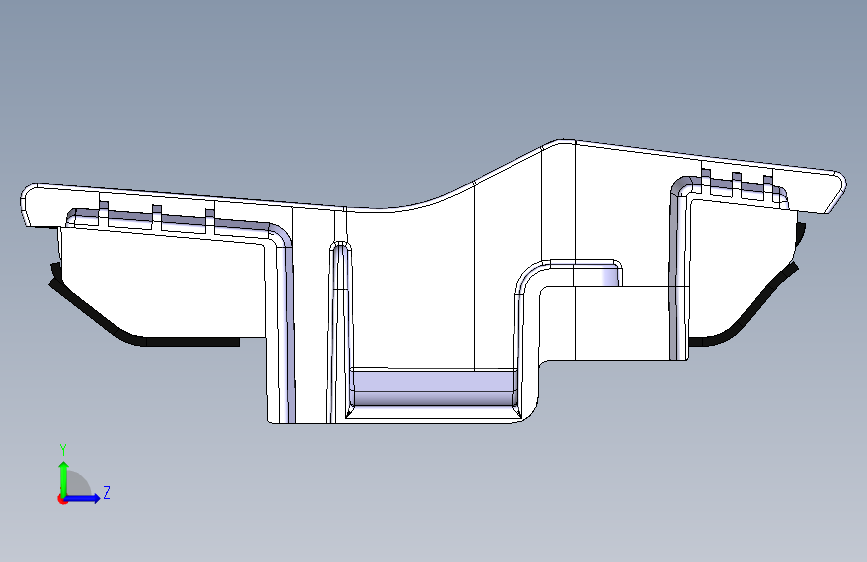Click the green Y axis arrow of triad
The height and width of the screenshot is (562, 867).
pyautogui.click(x=64, y=478)
